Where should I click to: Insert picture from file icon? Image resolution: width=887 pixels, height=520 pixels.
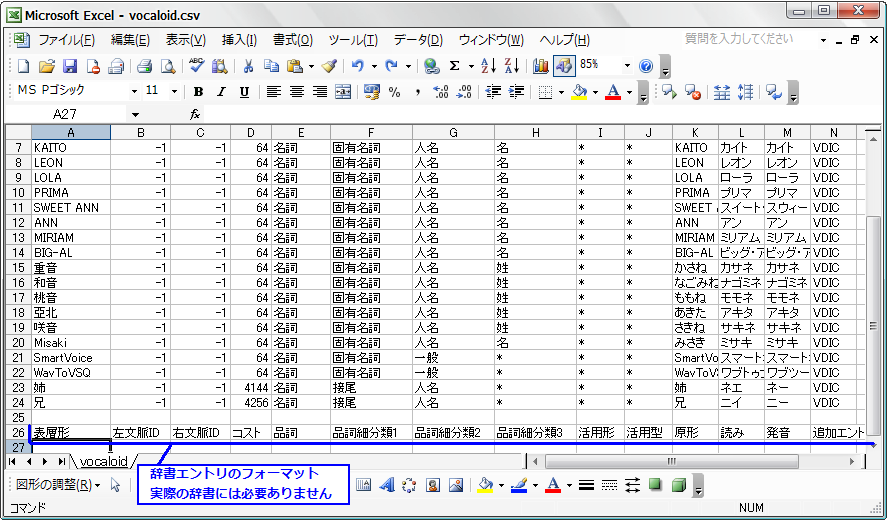456,485
